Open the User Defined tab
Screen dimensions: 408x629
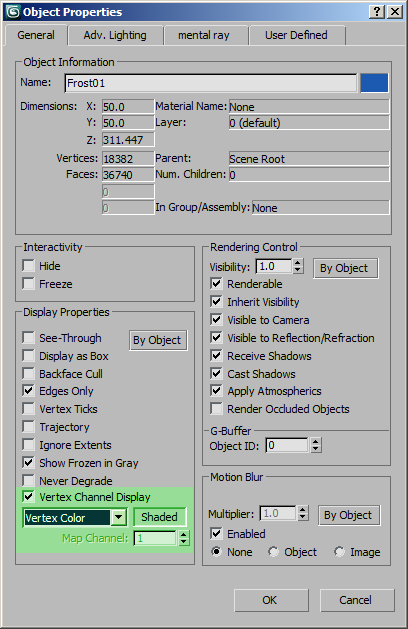click(296, 35)
